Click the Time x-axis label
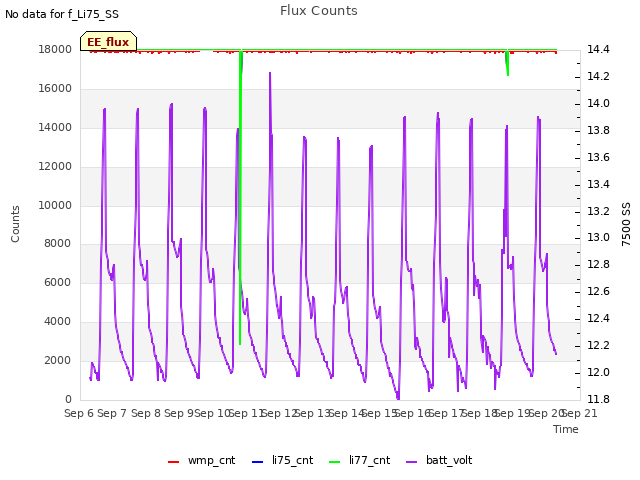This screenshot has height=480, width=640. click(x=566, y=429)
